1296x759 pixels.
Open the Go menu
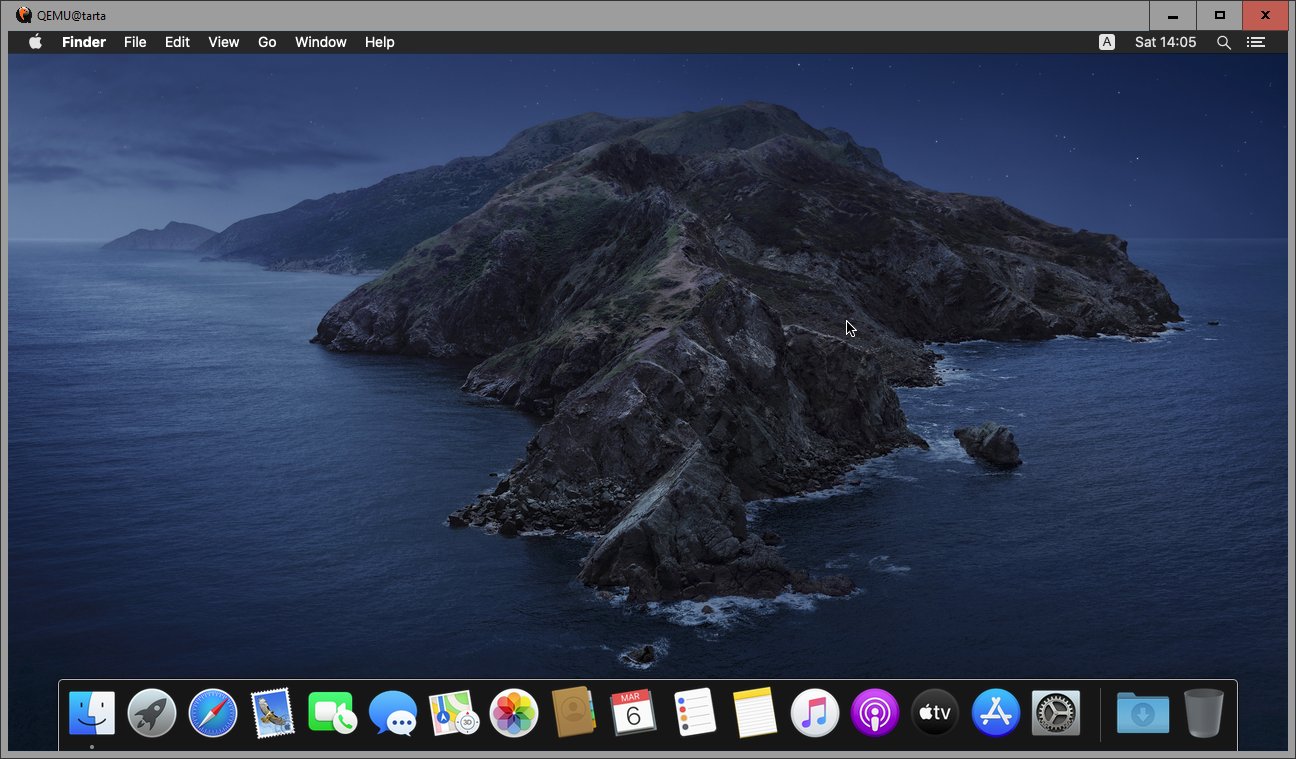click(x=267, y=42)
